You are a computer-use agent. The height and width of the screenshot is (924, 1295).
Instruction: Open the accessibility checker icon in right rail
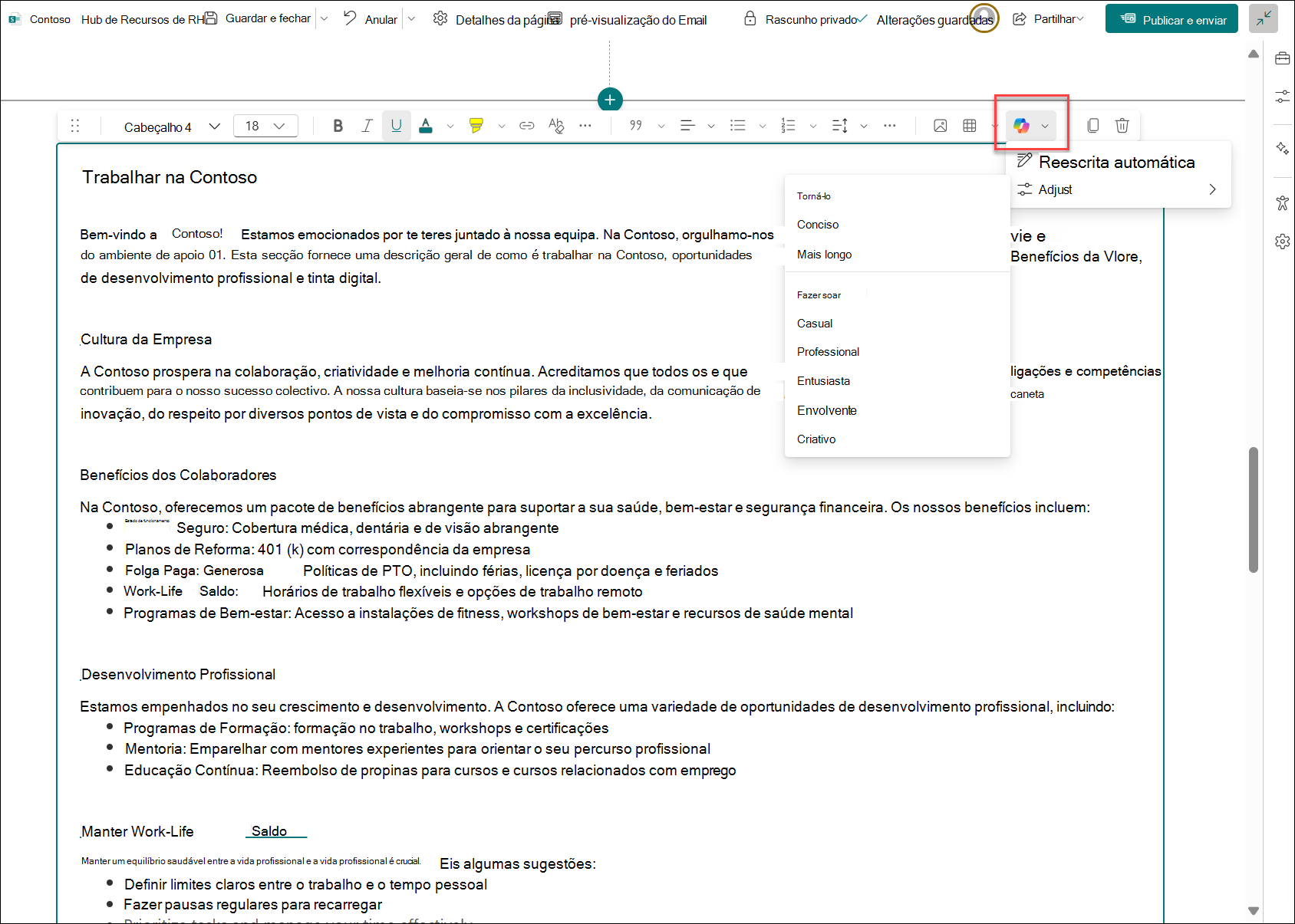tap(1282, 203)
